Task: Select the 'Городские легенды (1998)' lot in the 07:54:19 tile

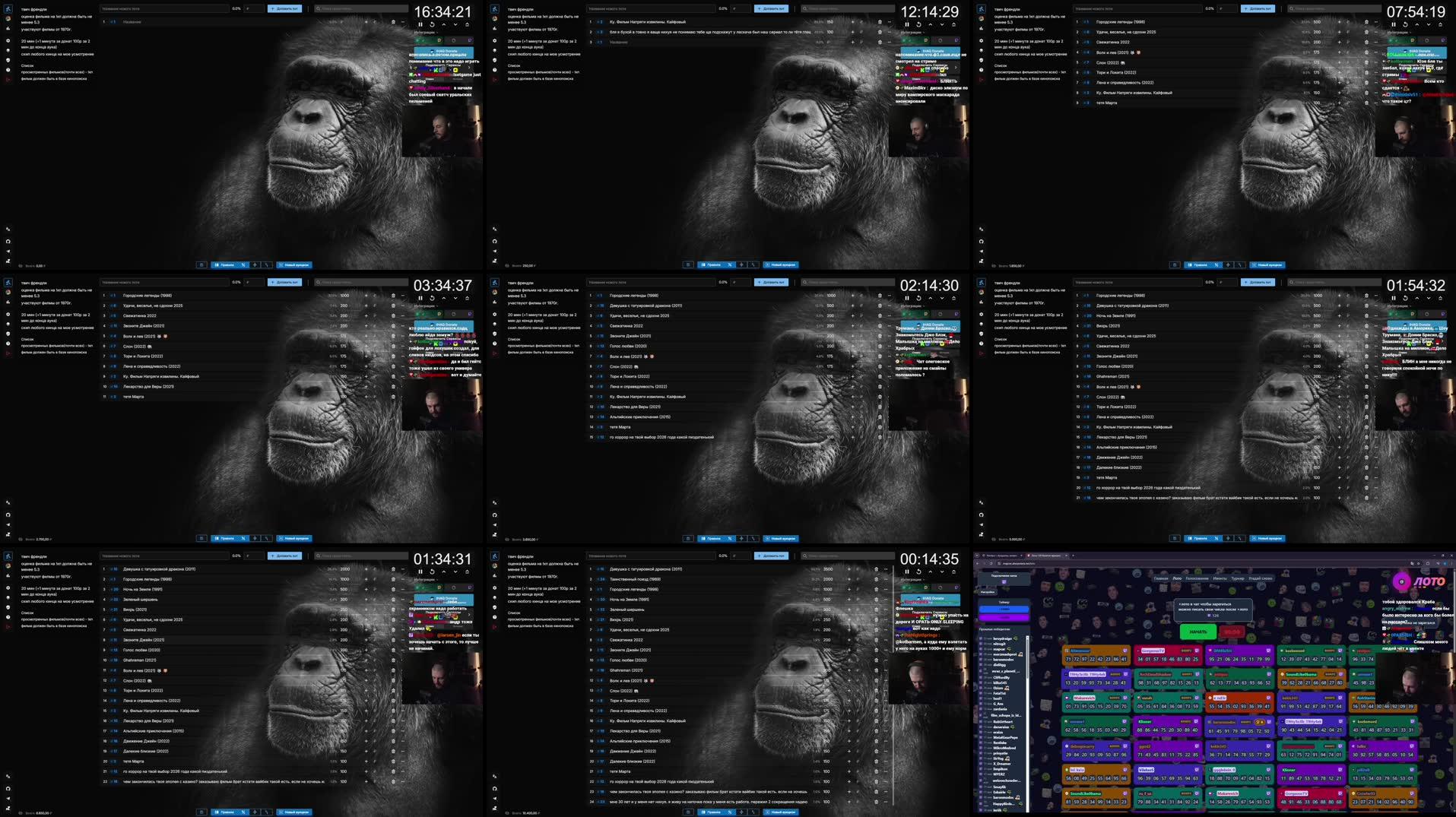Action: pyautogui.click(x=1226, y=22)
